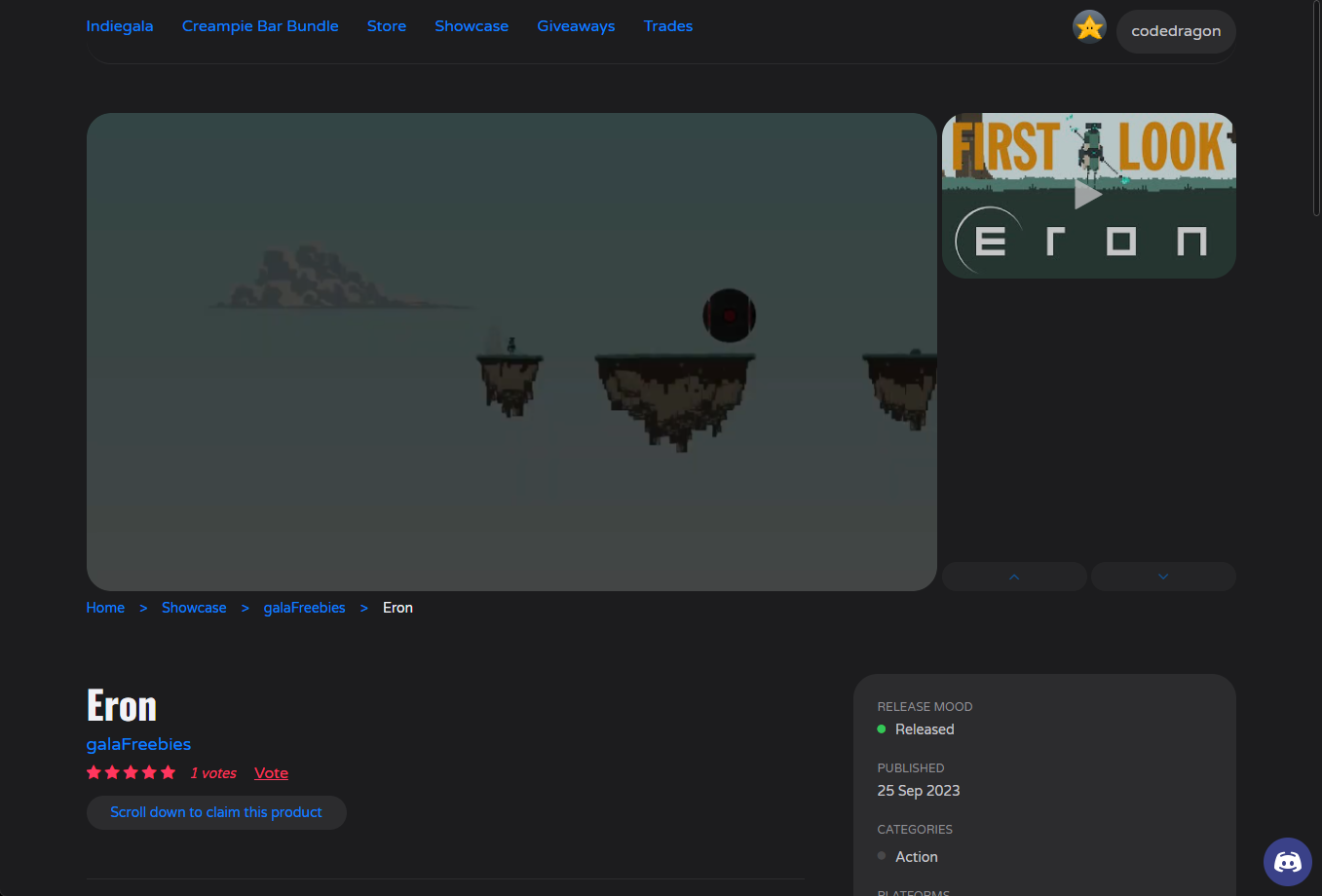Click the Showcase breadcrumb link

tap(194, 608)
